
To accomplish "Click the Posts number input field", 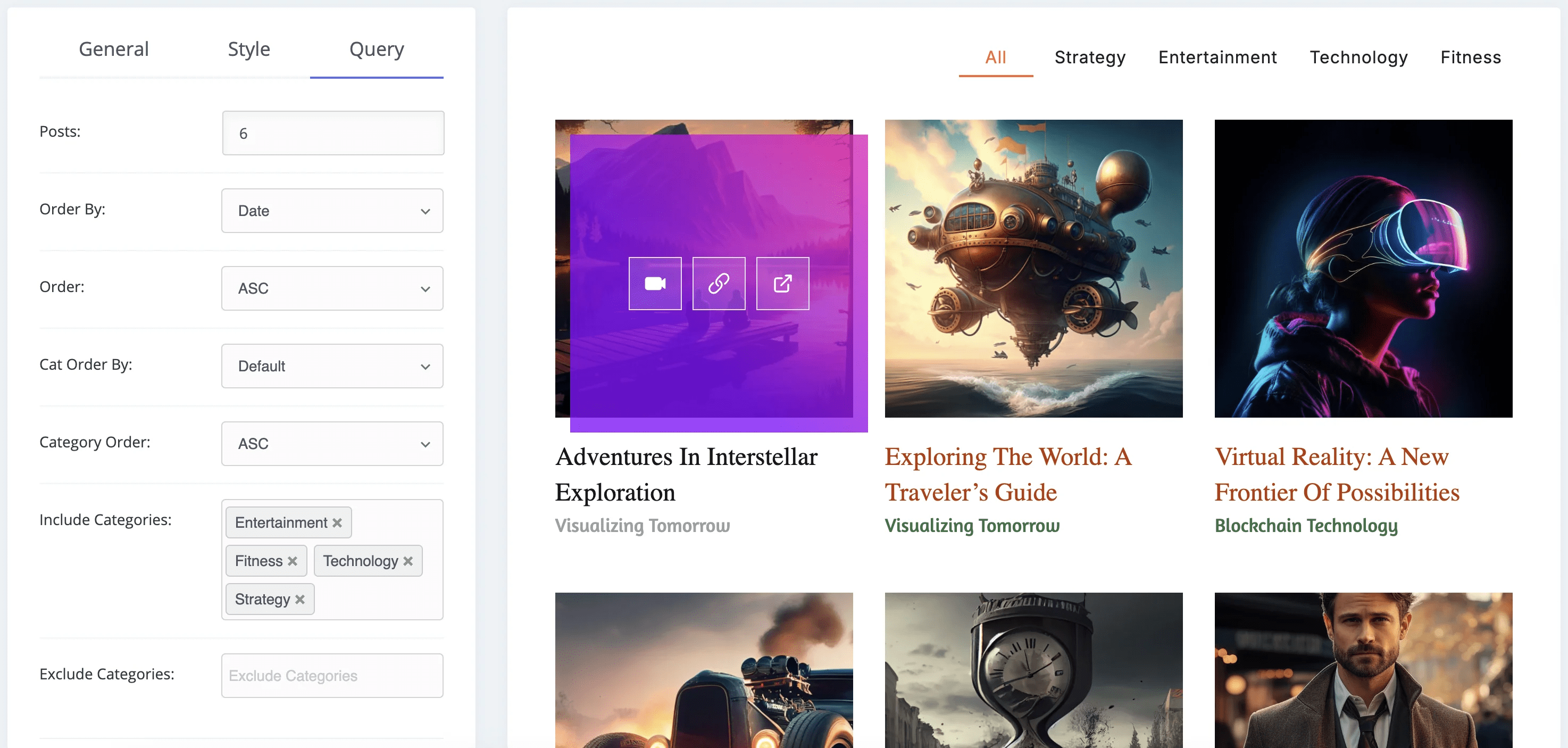I will click(333, 134).
